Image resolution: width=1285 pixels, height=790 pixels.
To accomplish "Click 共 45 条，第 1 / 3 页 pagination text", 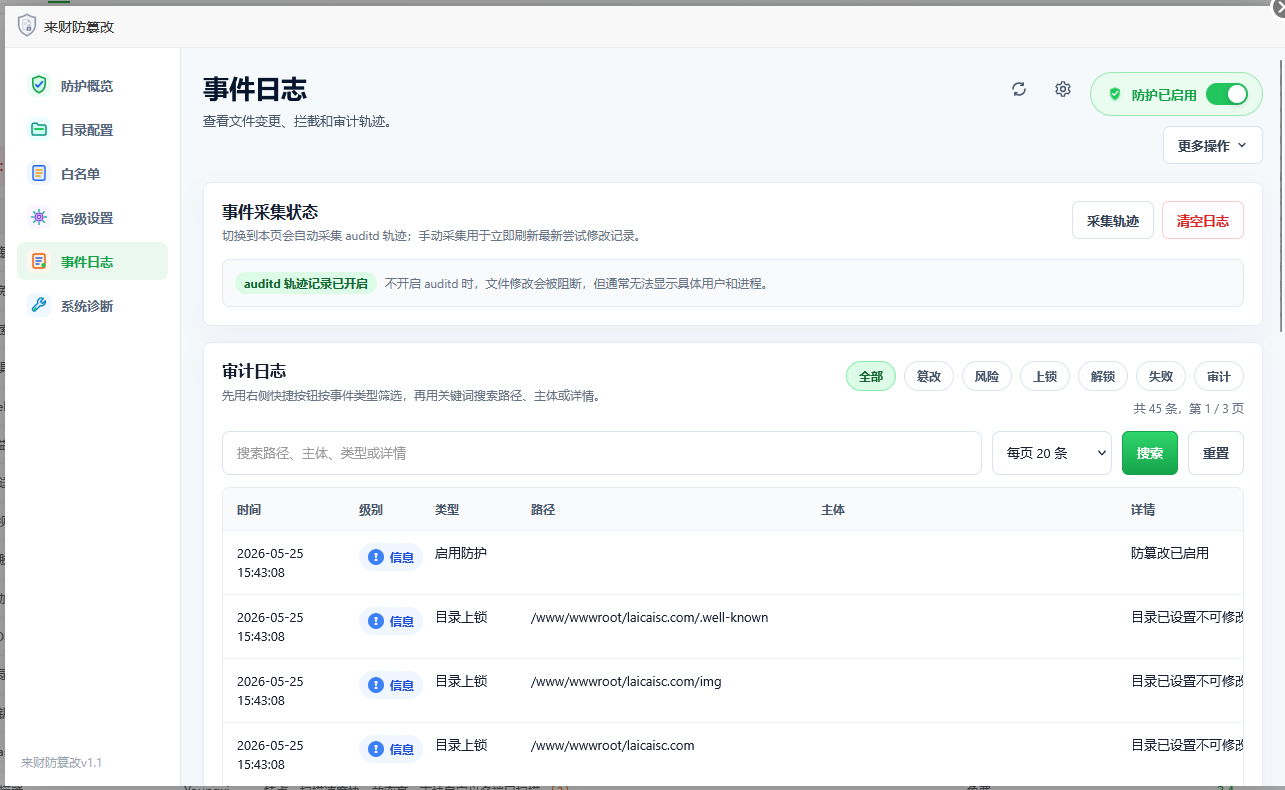I will coord(1188,408).
